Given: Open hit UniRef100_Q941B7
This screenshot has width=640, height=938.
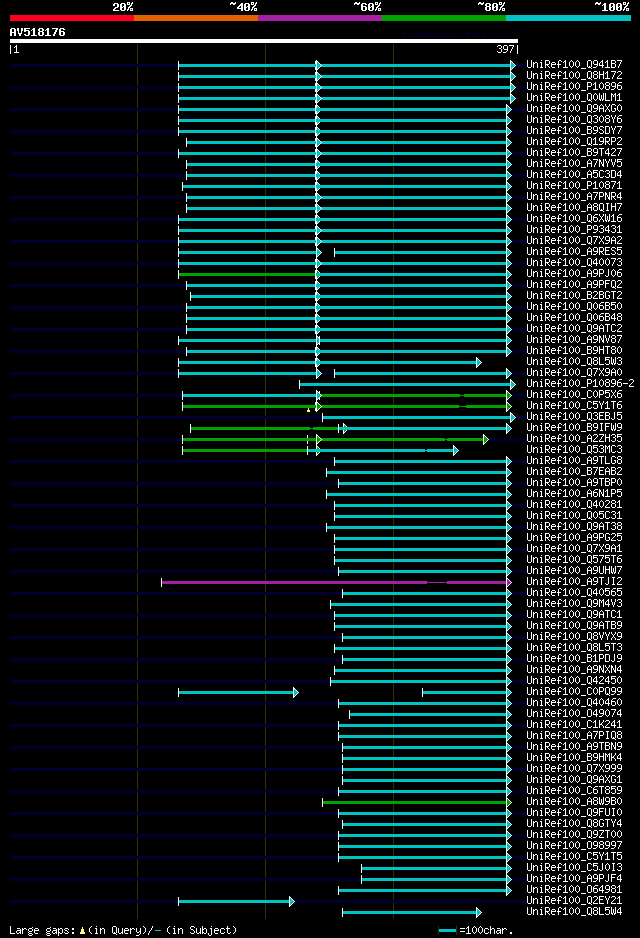Looking at the screenshot, I should pyautogui.click(x=574, y=64).
